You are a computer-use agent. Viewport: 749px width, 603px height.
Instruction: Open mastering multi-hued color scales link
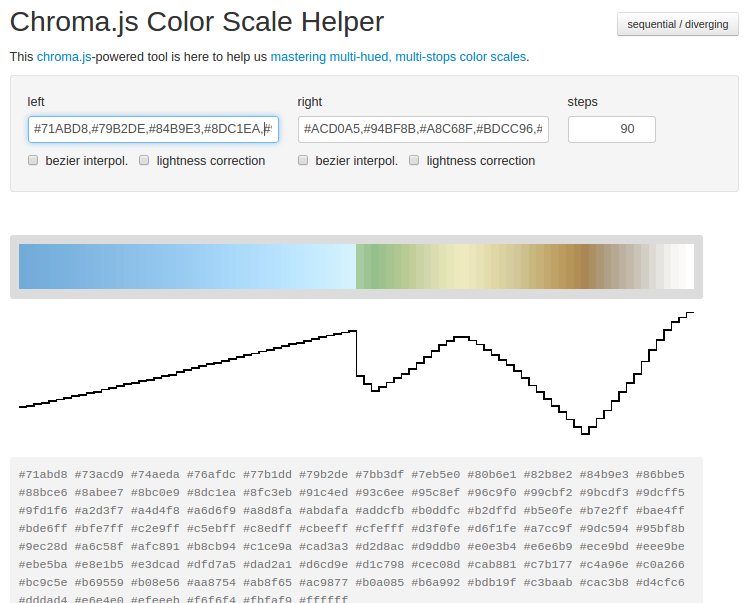(x=398, y=57)
